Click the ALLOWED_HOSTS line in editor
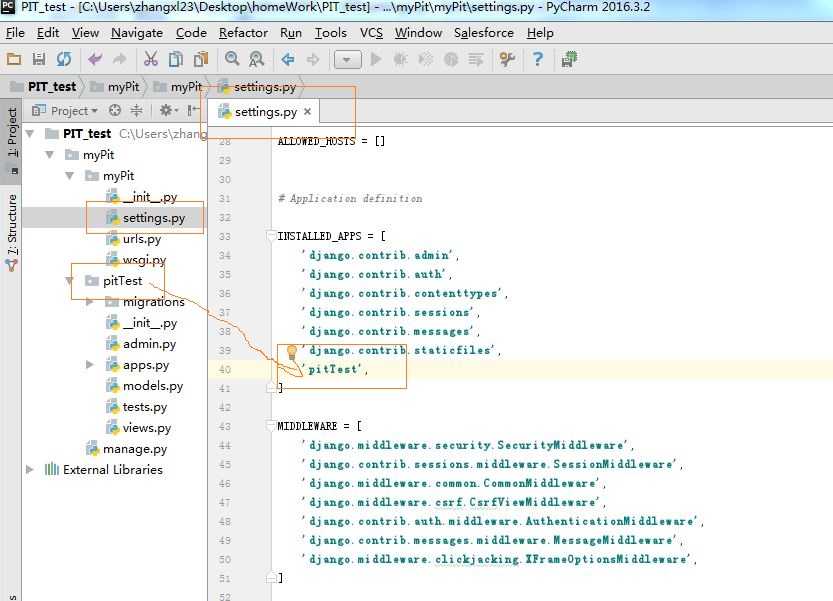833x601 pixels. click(x=331, y=141)
